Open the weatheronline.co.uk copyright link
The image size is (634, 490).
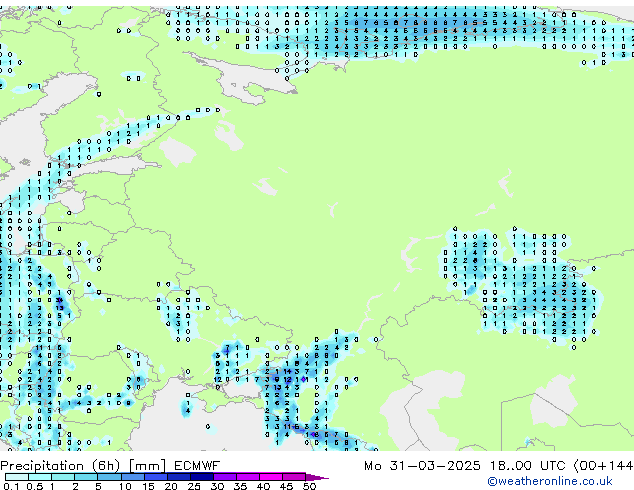click(550, 481)
